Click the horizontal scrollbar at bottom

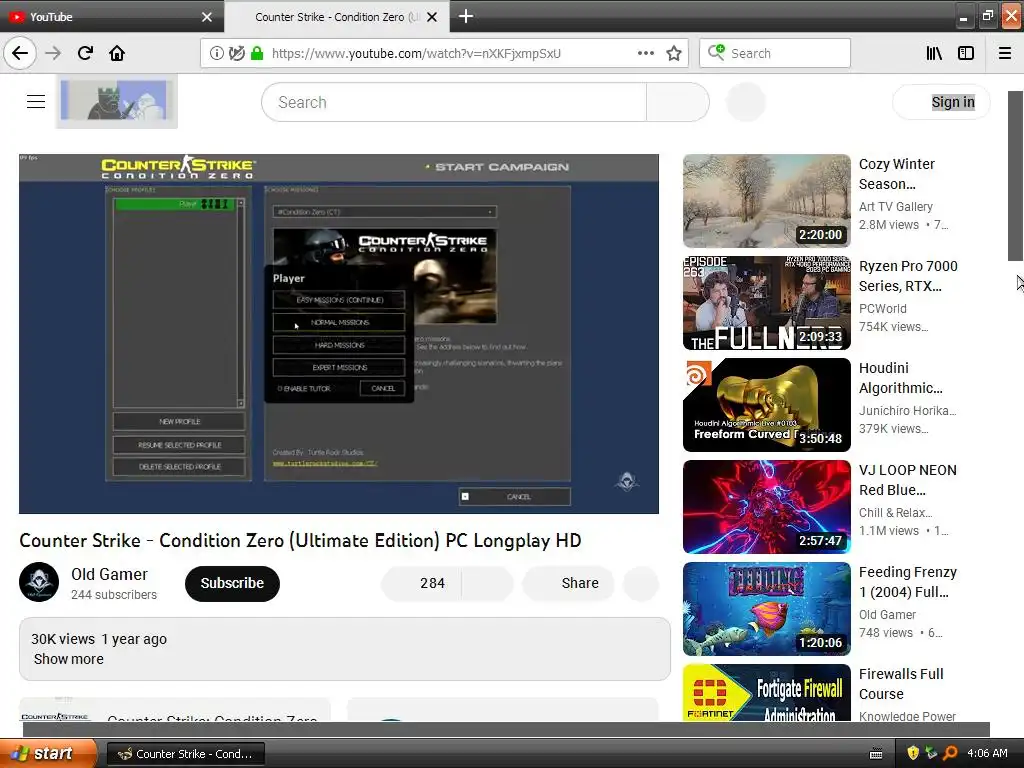pyautogui.click(x=506, y=729)
